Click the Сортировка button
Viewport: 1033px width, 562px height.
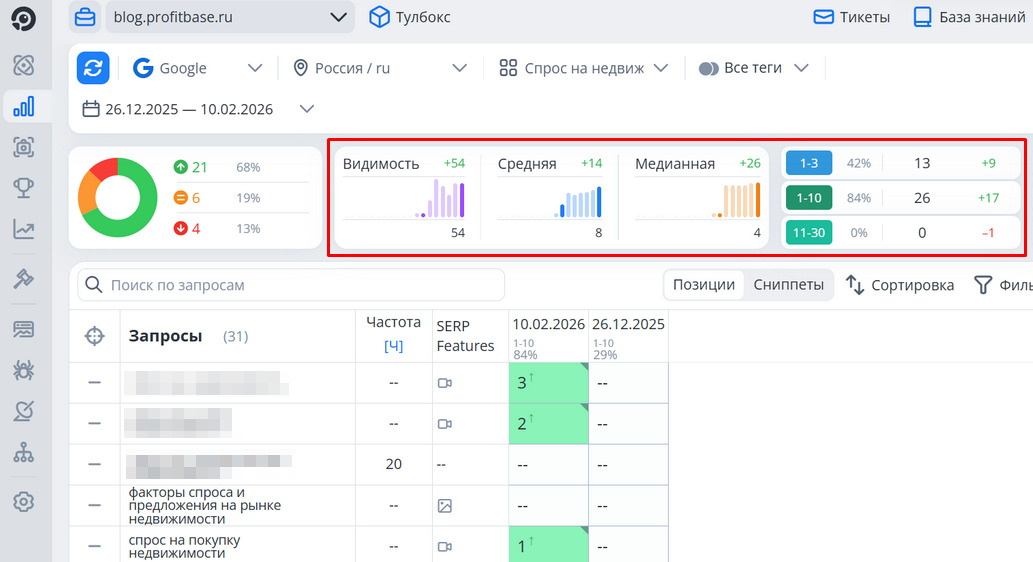tap(900, 285)
